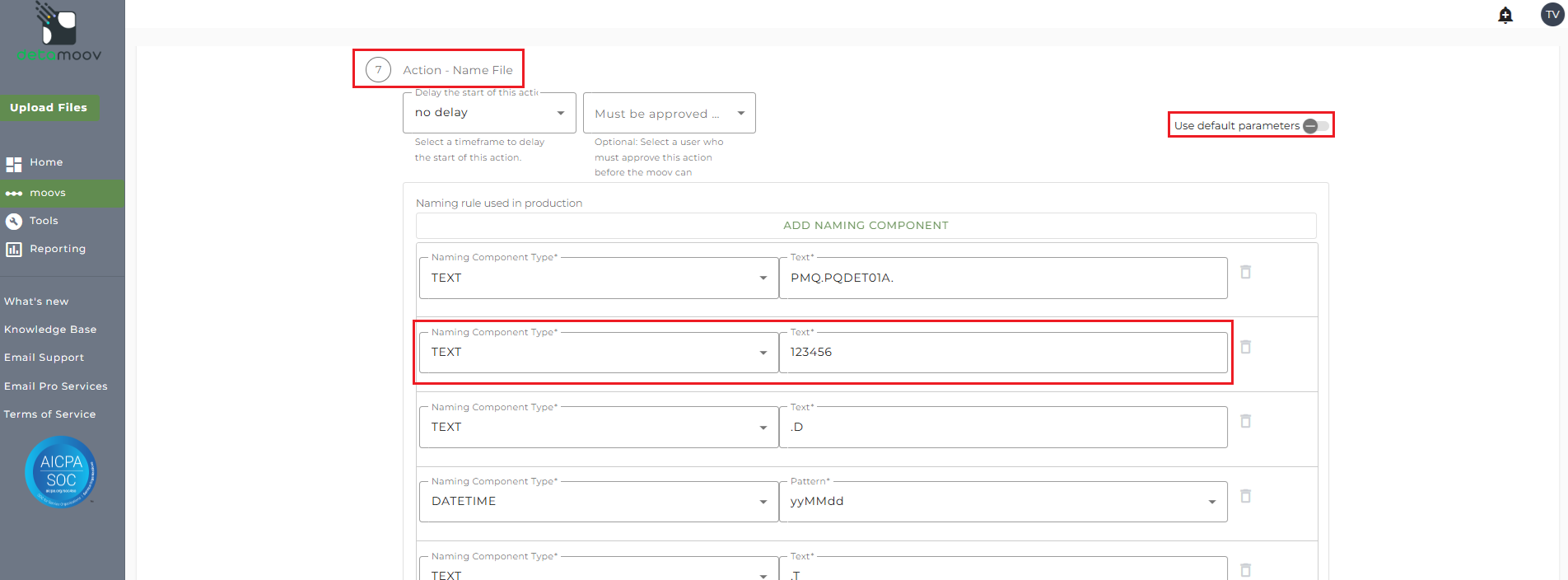Delete the .D text naming component
Image resolution: width=1568 pixels, height=580 pixels.
[x=1246, y=421]
